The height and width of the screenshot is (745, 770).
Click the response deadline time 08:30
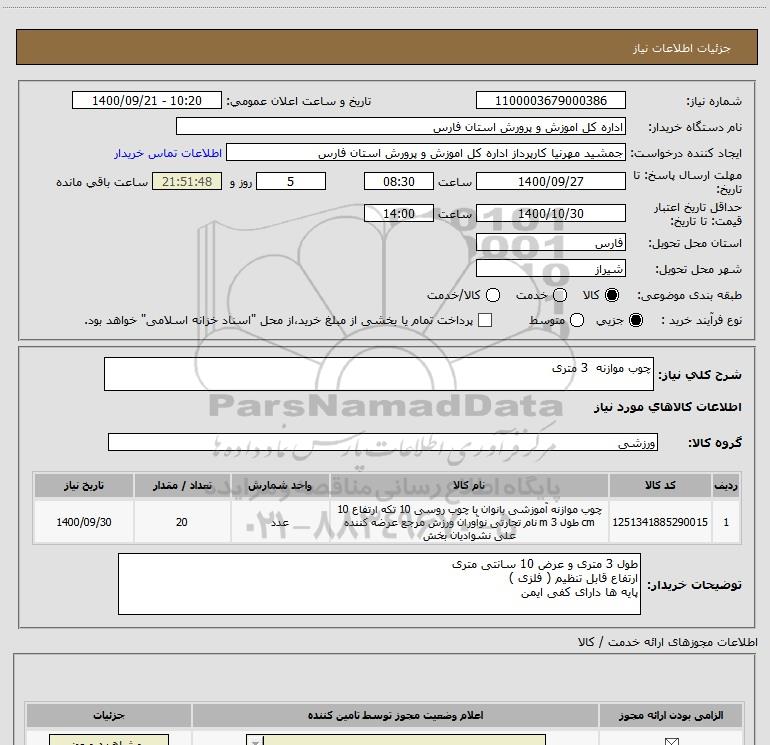pos(399,181)
